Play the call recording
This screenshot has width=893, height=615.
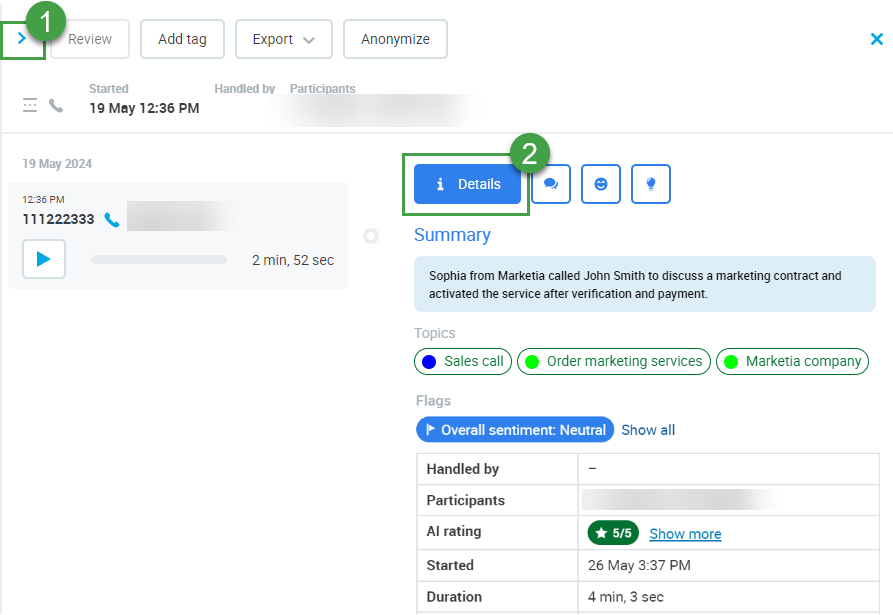click(43, 259)
